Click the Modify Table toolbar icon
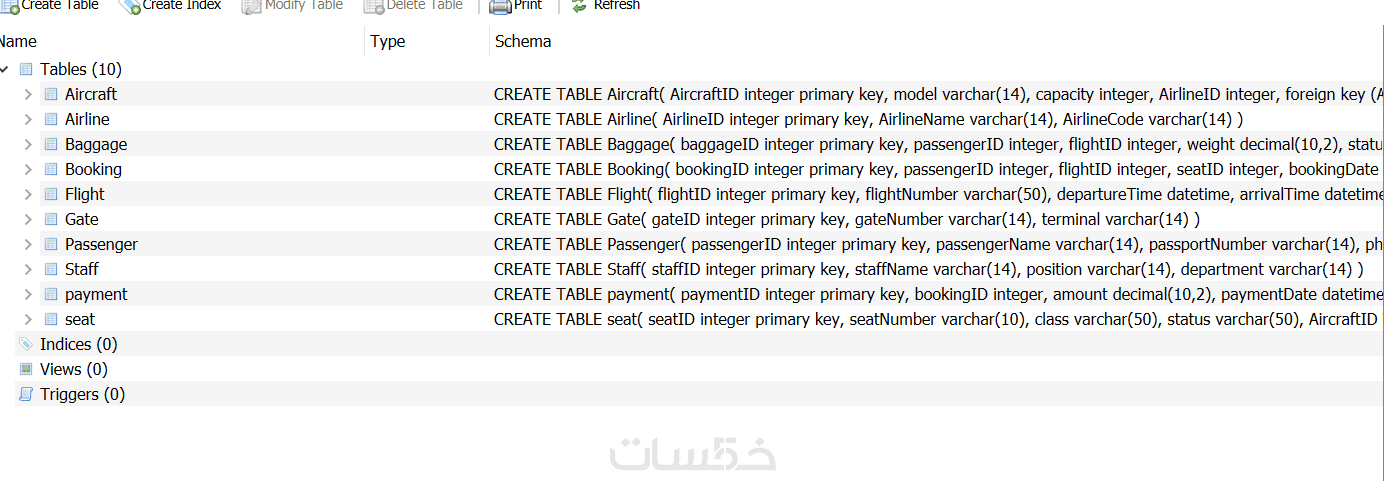 pyautogui.click(x=251, y=6)
